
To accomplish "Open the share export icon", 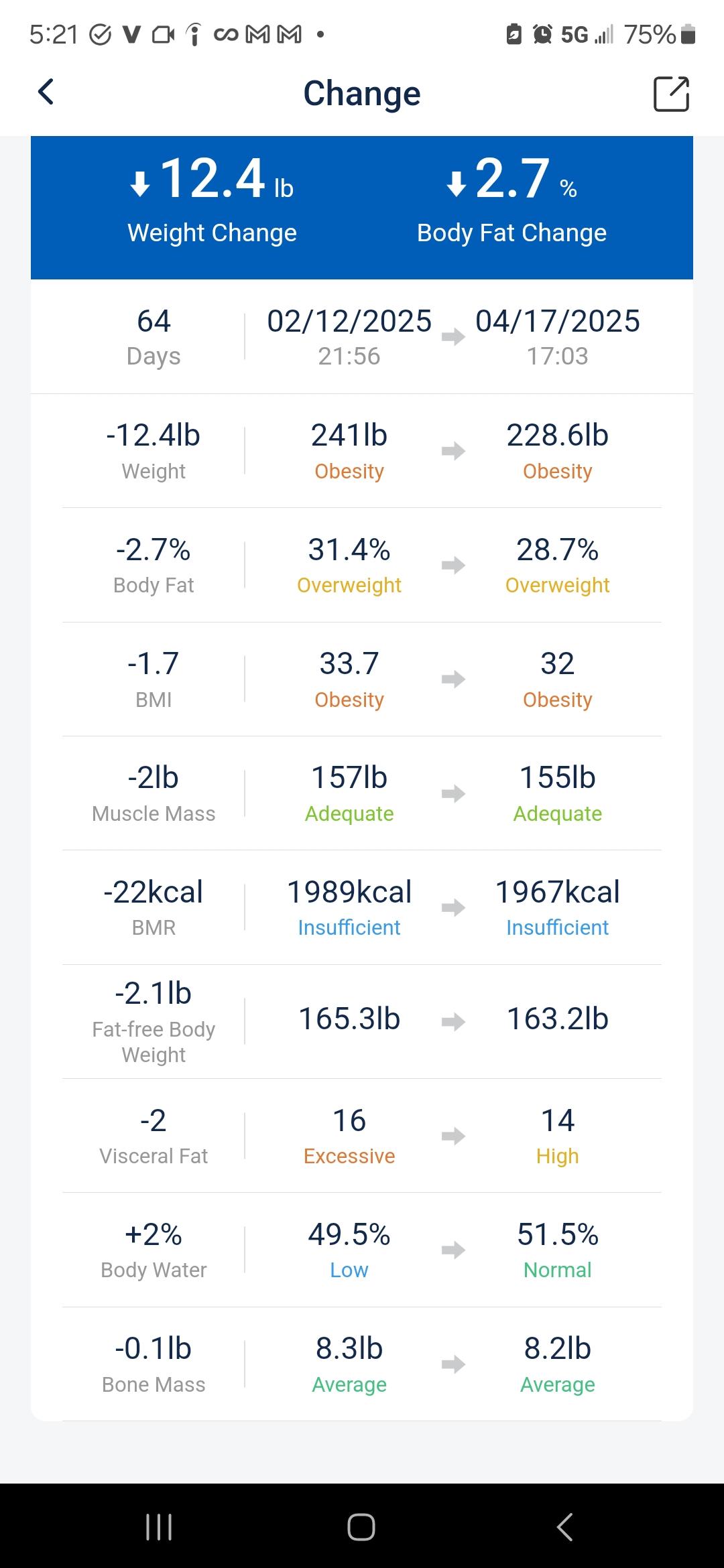I will (x=671, y=94).
